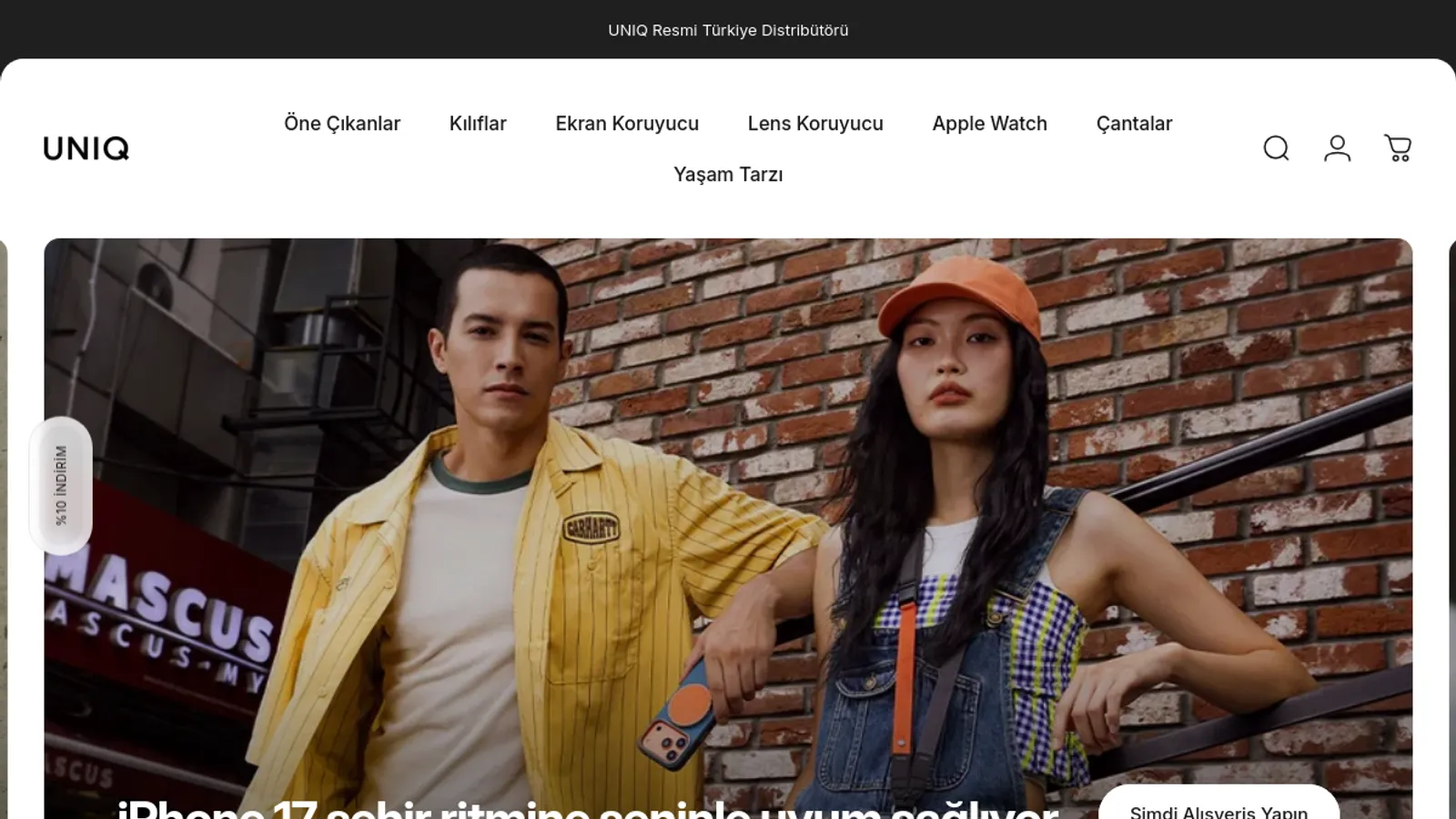1456x819 pixels.
Task: Go to the UNIQ logo homepage
Action: 86,148
